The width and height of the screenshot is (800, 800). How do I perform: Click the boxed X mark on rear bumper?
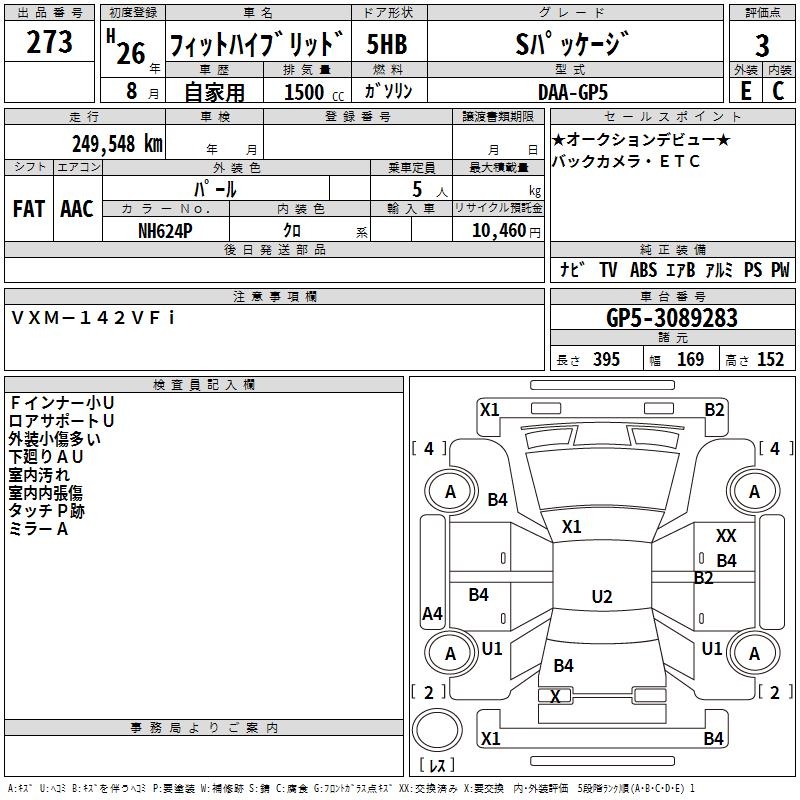coord(555,696)
